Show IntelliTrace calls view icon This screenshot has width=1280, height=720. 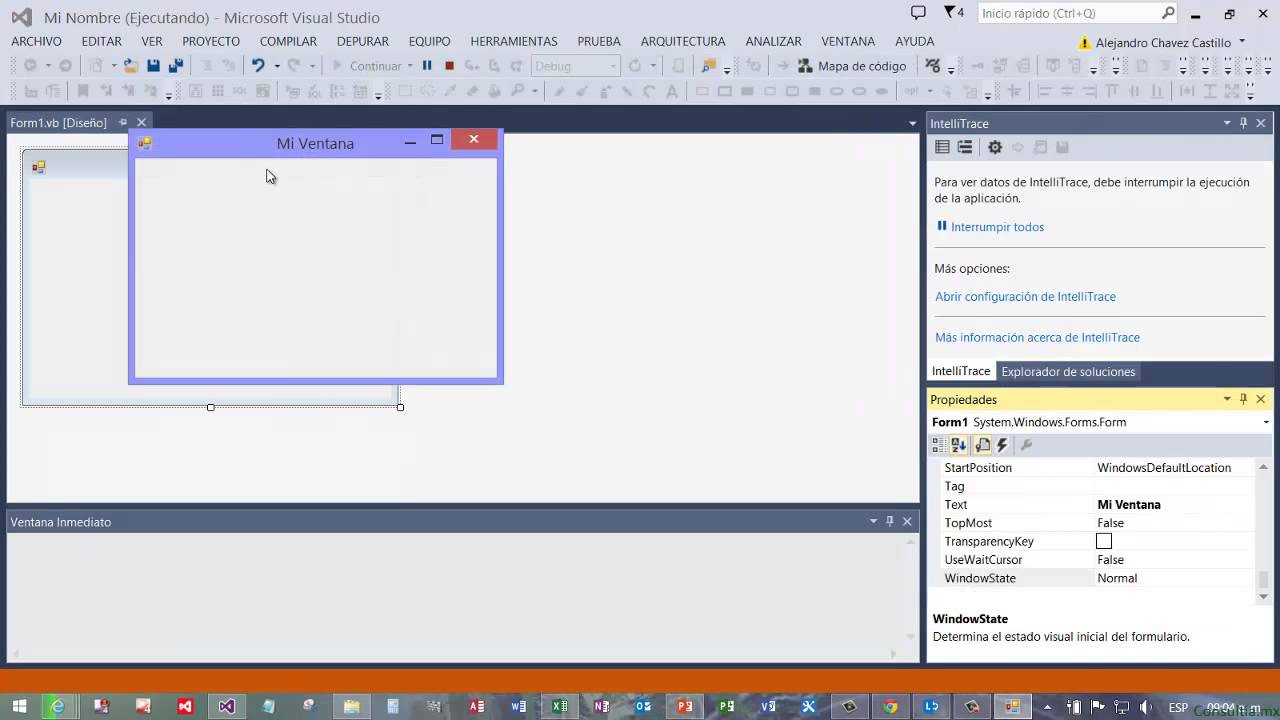click(965, 147)
